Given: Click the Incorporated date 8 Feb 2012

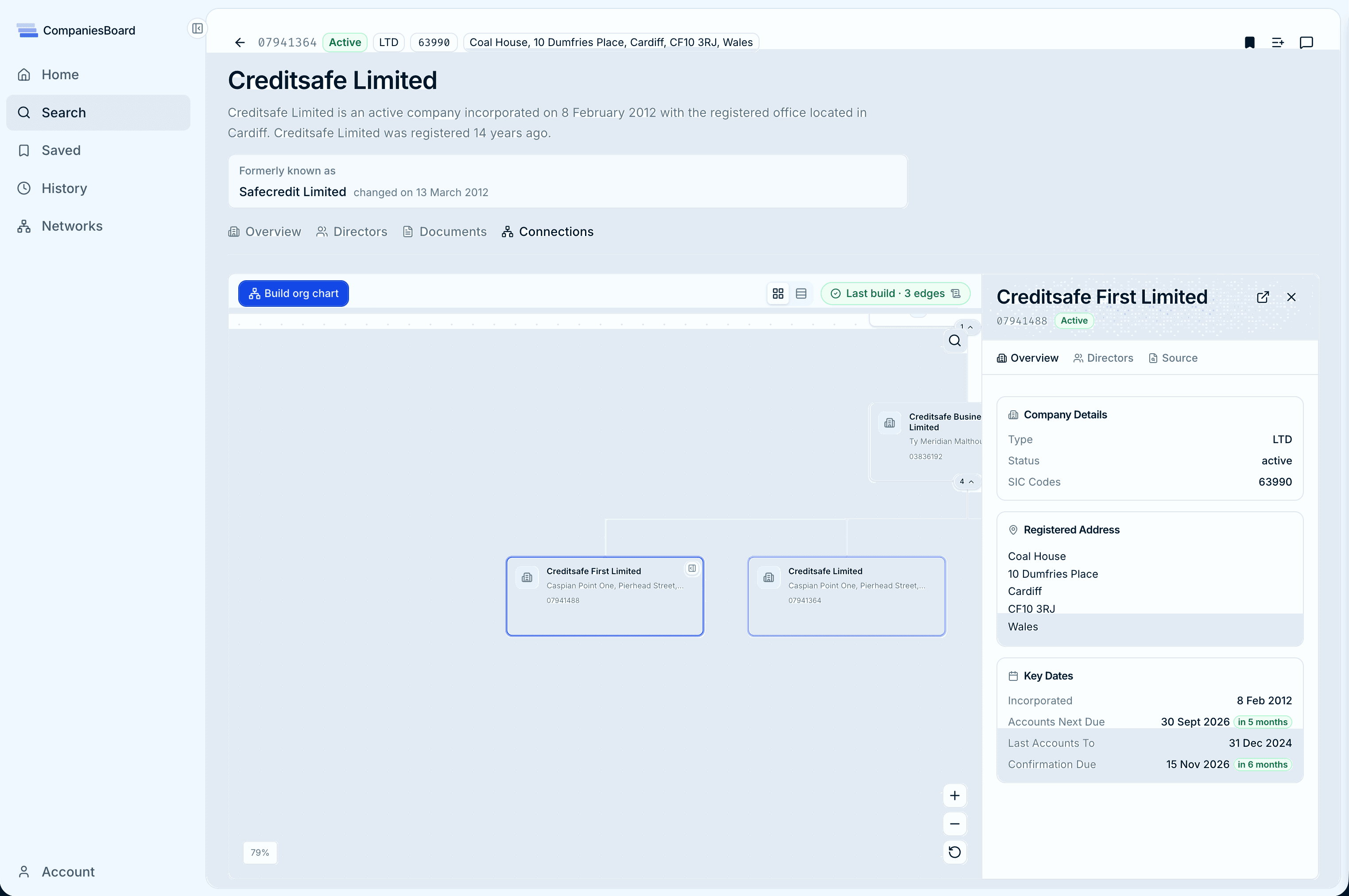Looking at the screenshot, I should coord(1264,701).
